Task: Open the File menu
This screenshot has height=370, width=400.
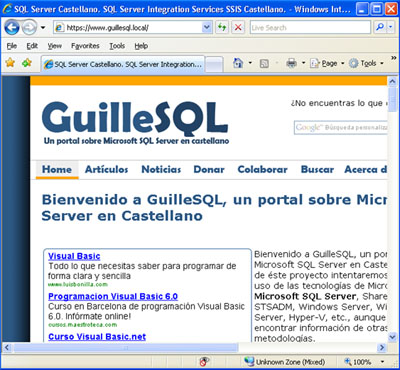Action: click(x=12, y=46)
